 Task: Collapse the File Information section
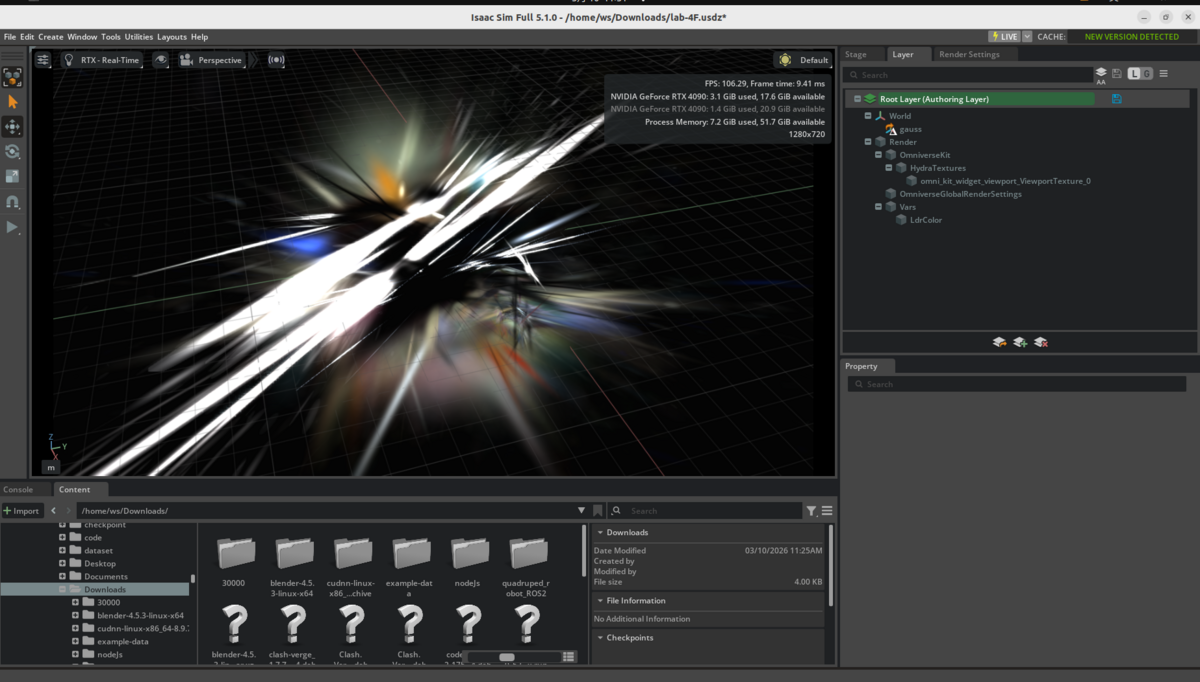coord(600,601)
